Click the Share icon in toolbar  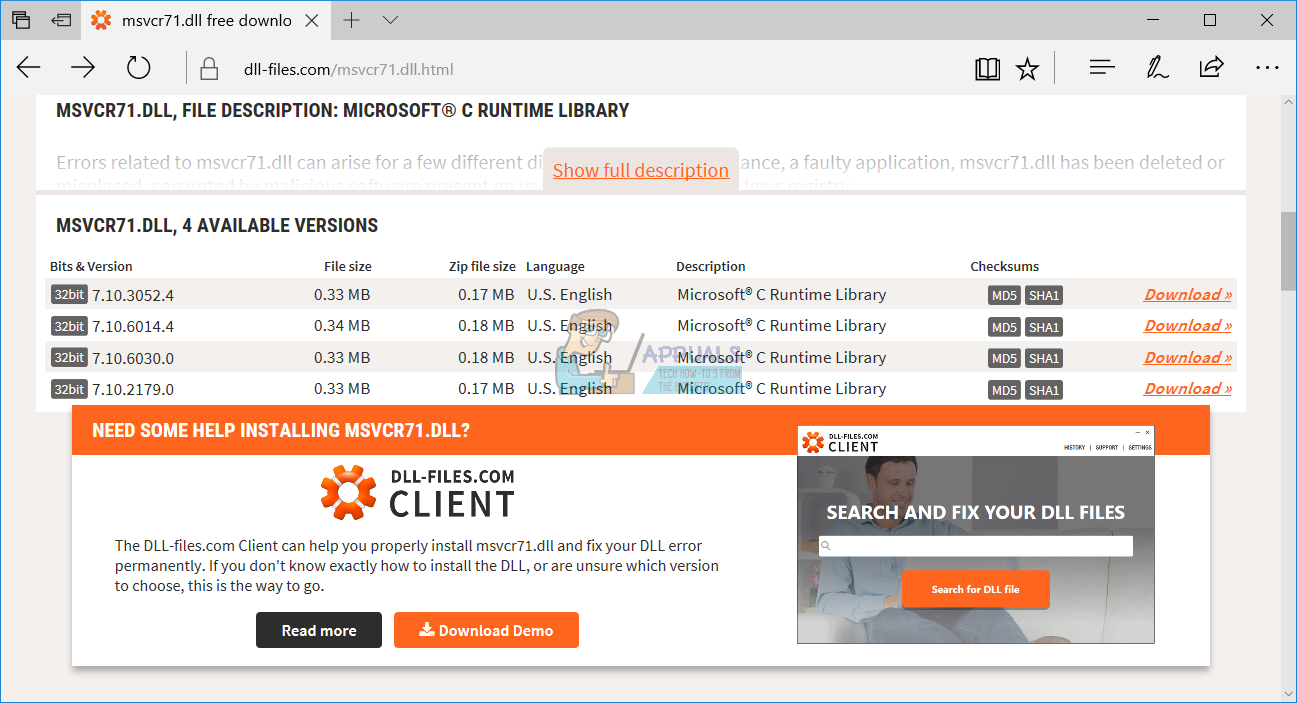pos(1211,68)
